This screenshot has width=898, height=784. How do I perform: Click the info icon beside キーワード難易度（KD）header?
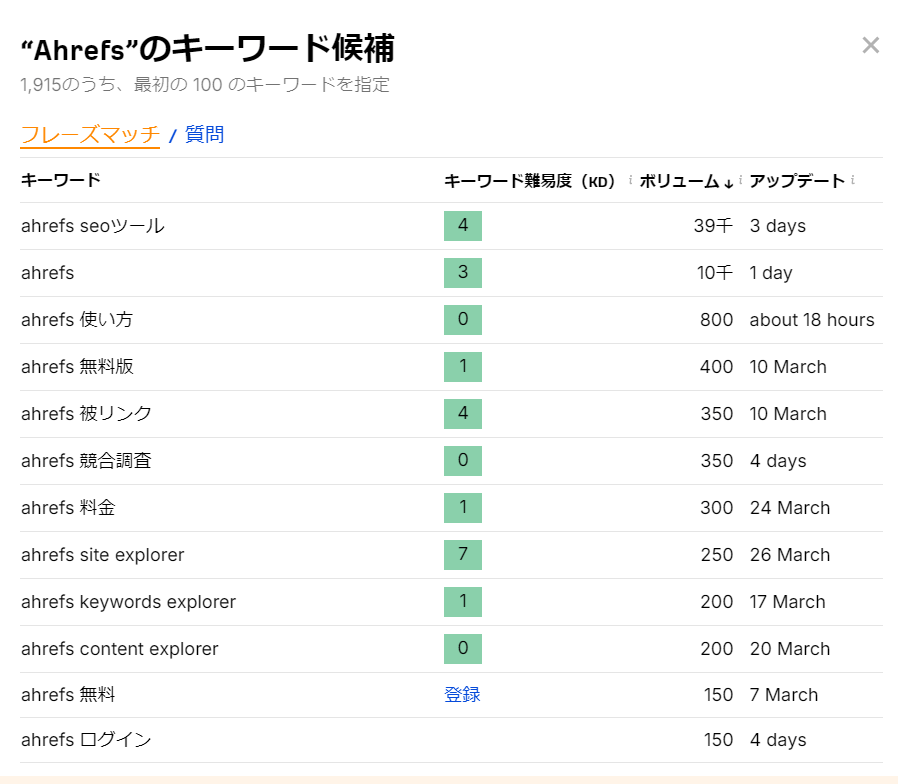pos(630,181)
